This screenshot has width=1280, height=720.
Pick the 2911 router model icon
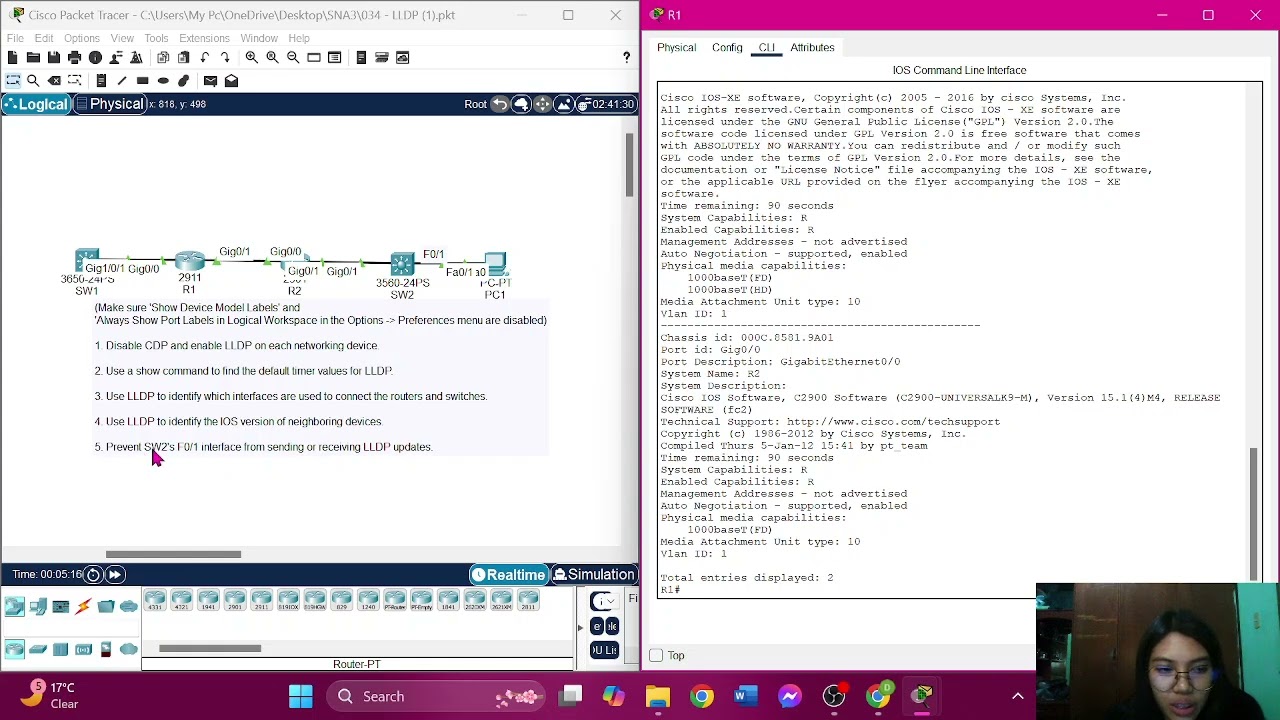coord(262,601)
